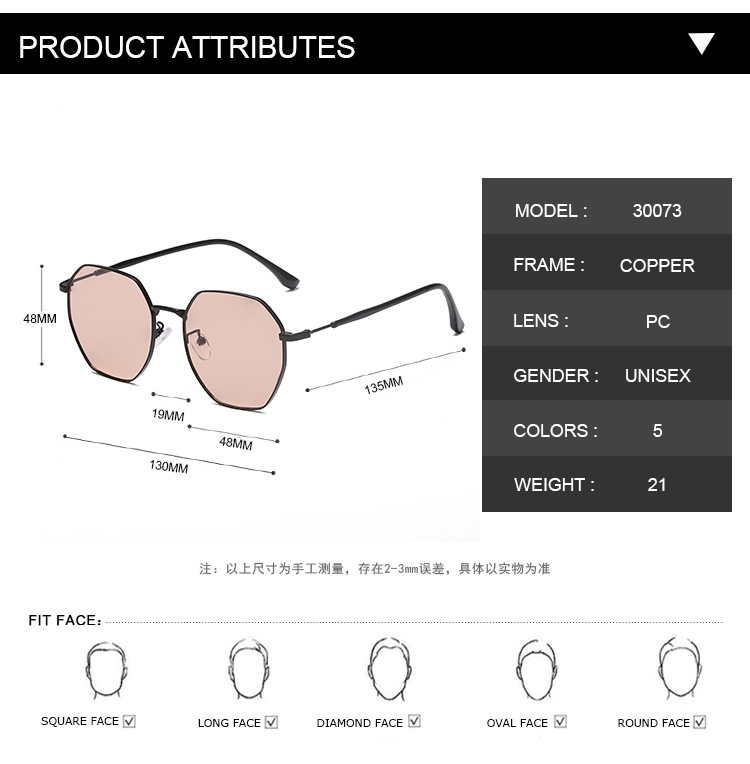Viewport: 750px width, 764px height.
Task: Click the round face outline icon
Action: (x=679, y=668)
